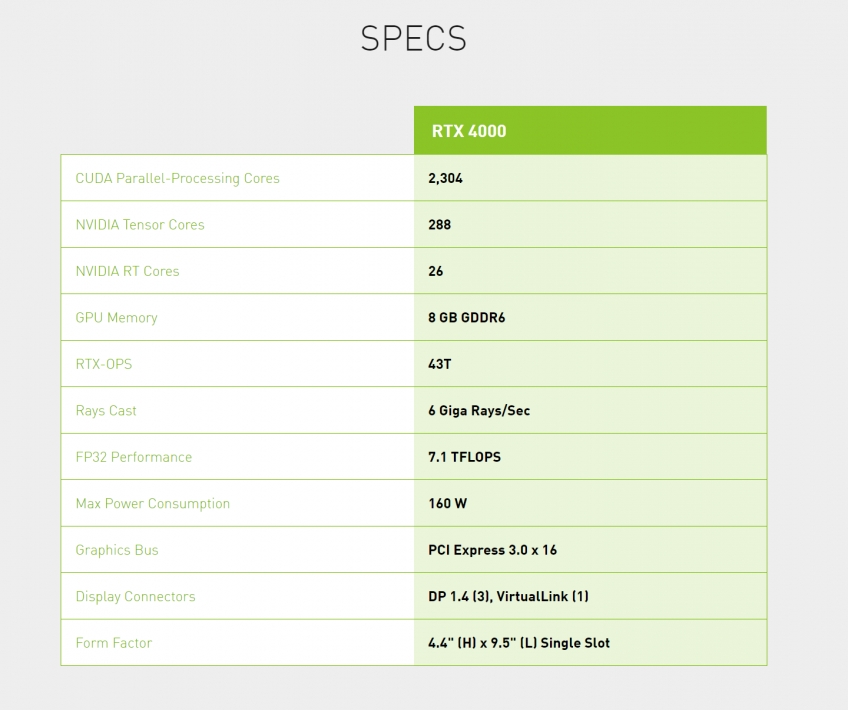
Task: Click the NVIDIA RT Cores label
Action: click(x=127, y=271)
